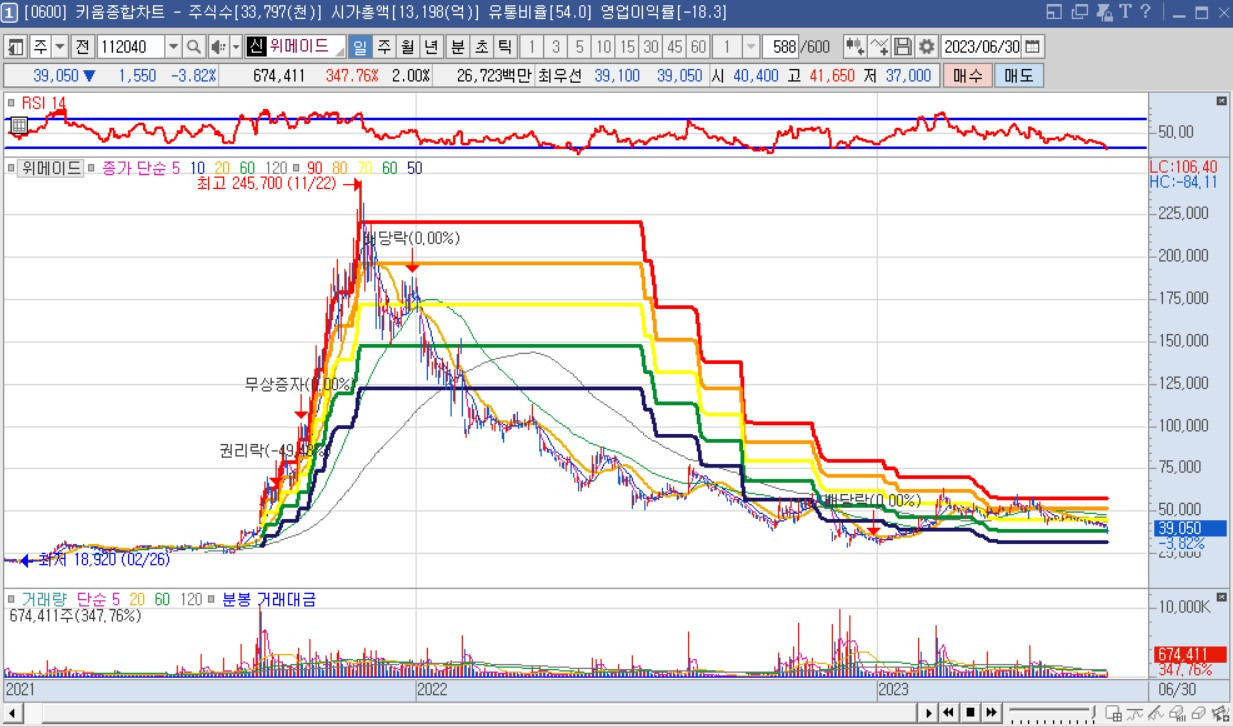Click the grid icon below RSI 14 label
The height and width of the screenshot is (727, 1233).
(17, 125)
